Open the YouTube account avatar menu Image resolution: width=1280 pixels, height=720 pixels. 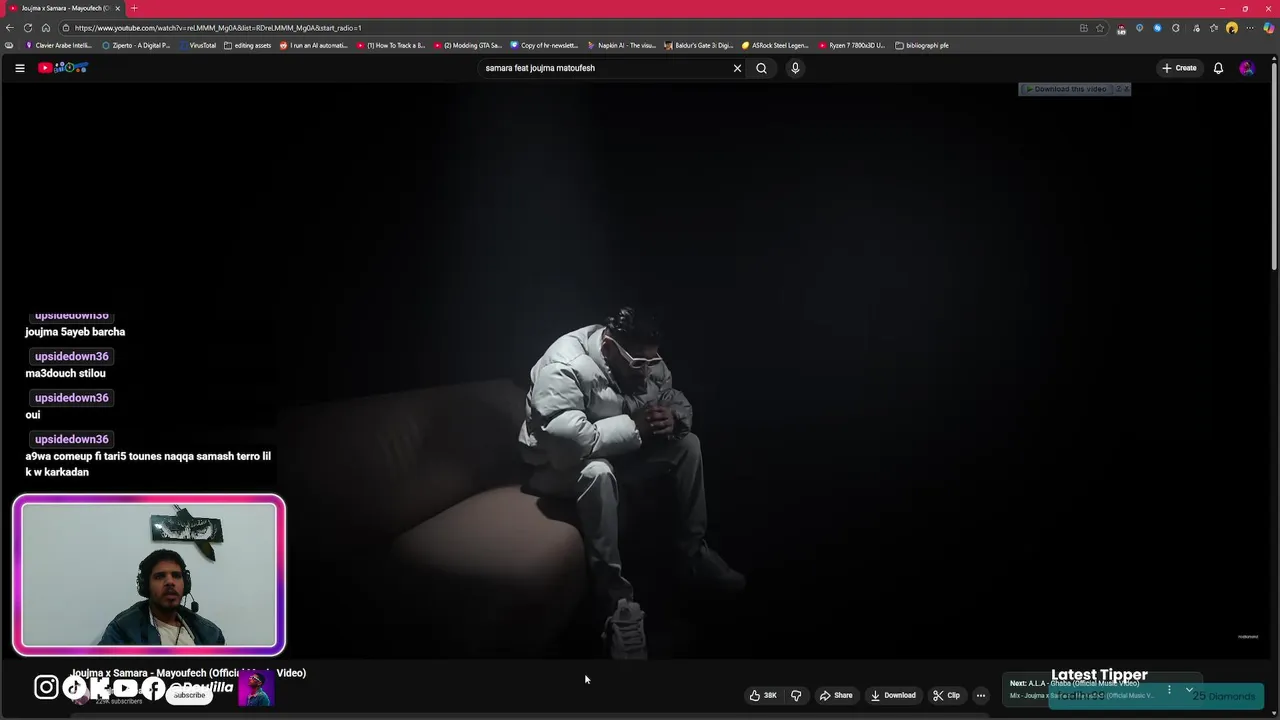[1246, 68]
